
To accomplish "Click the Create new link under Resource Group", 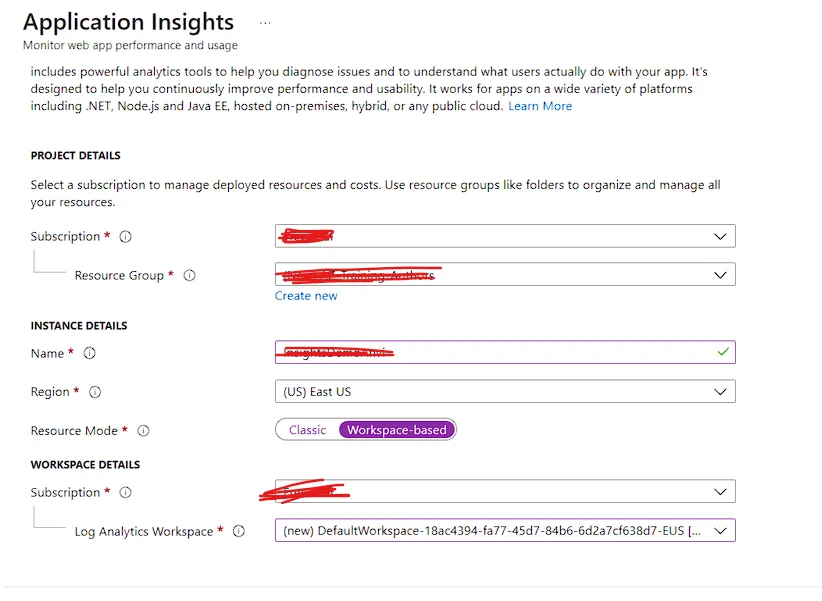I will pos(306,296).
